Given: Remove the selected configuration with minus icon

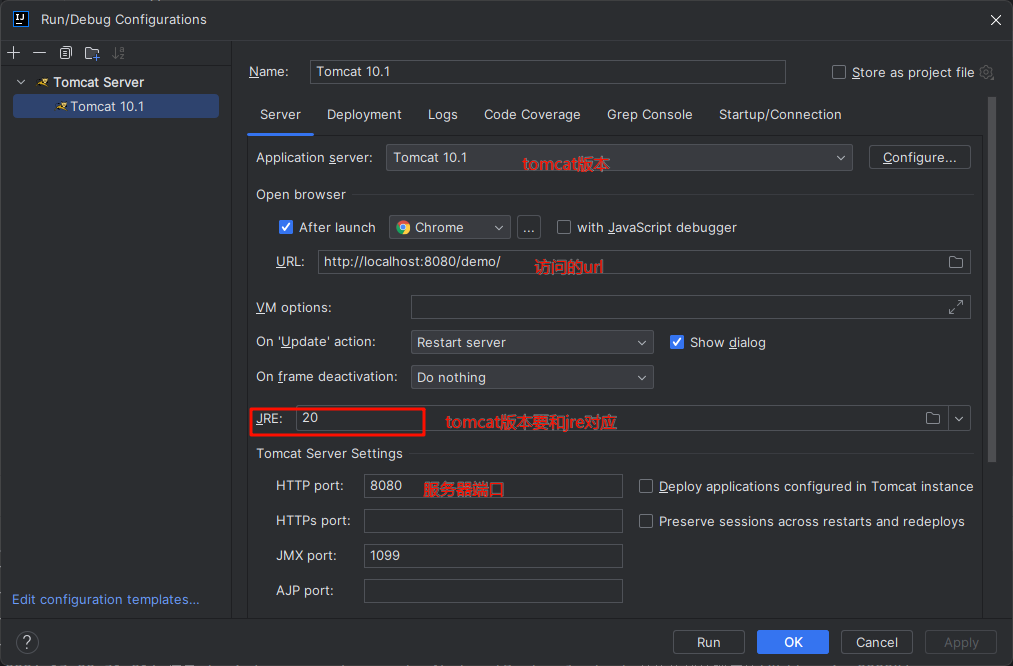Looking at the screenshot, I should click(x=39, y=53).
